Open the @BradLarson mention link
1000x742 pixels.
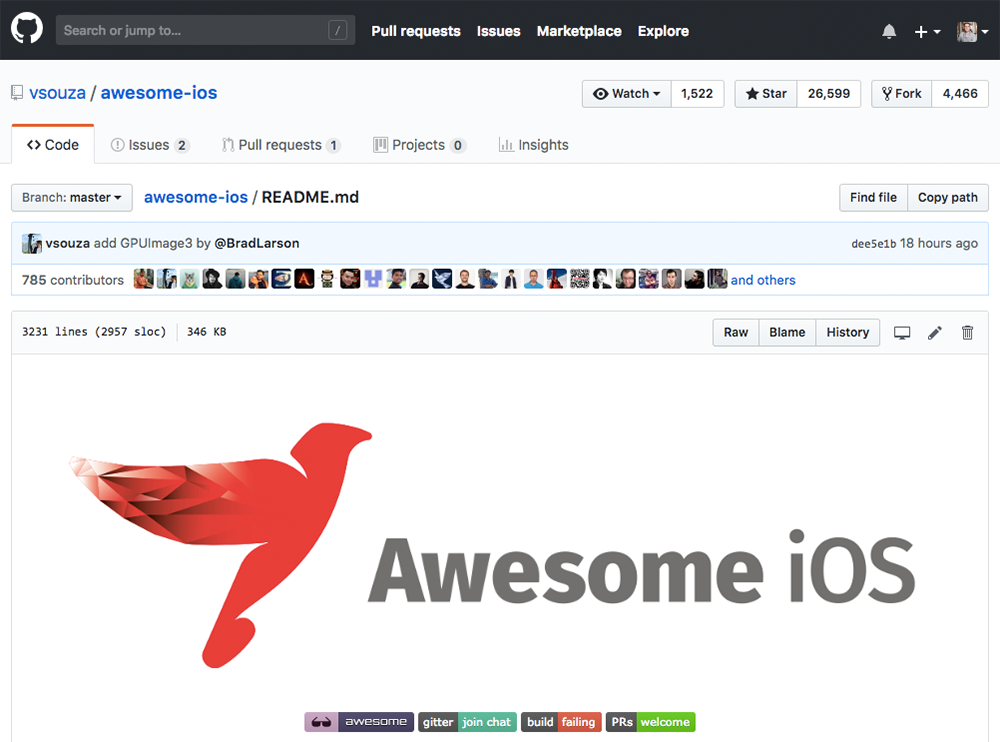256,243
